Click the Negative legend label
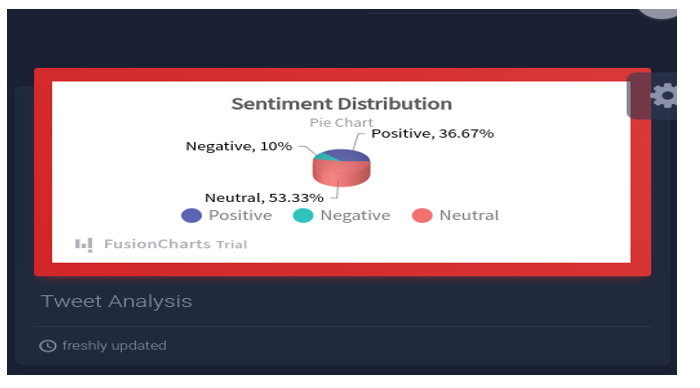 355,215
